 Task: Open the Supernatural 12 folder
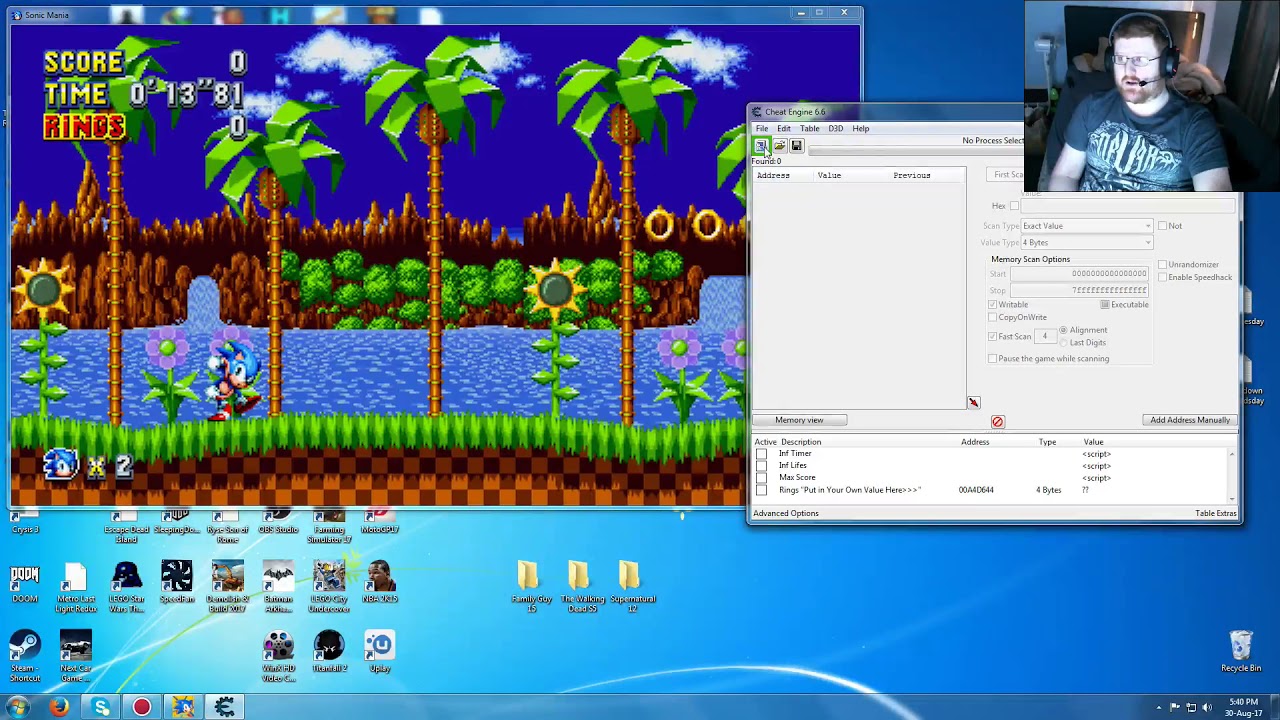[632, 588]
